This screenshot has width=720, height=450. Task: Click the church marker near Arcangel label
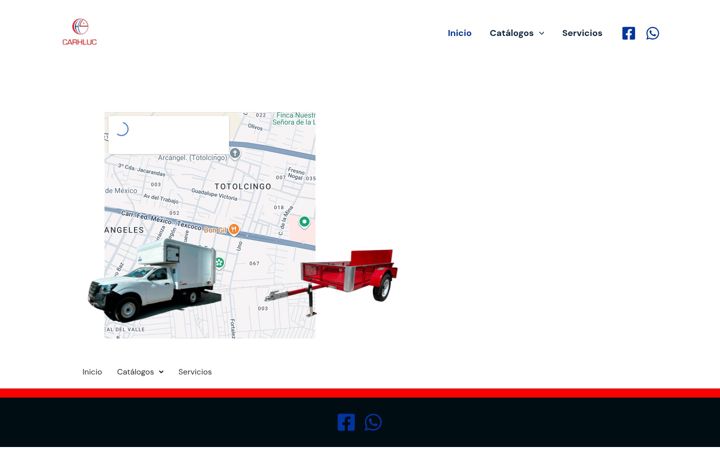click(x=235, y=153)
